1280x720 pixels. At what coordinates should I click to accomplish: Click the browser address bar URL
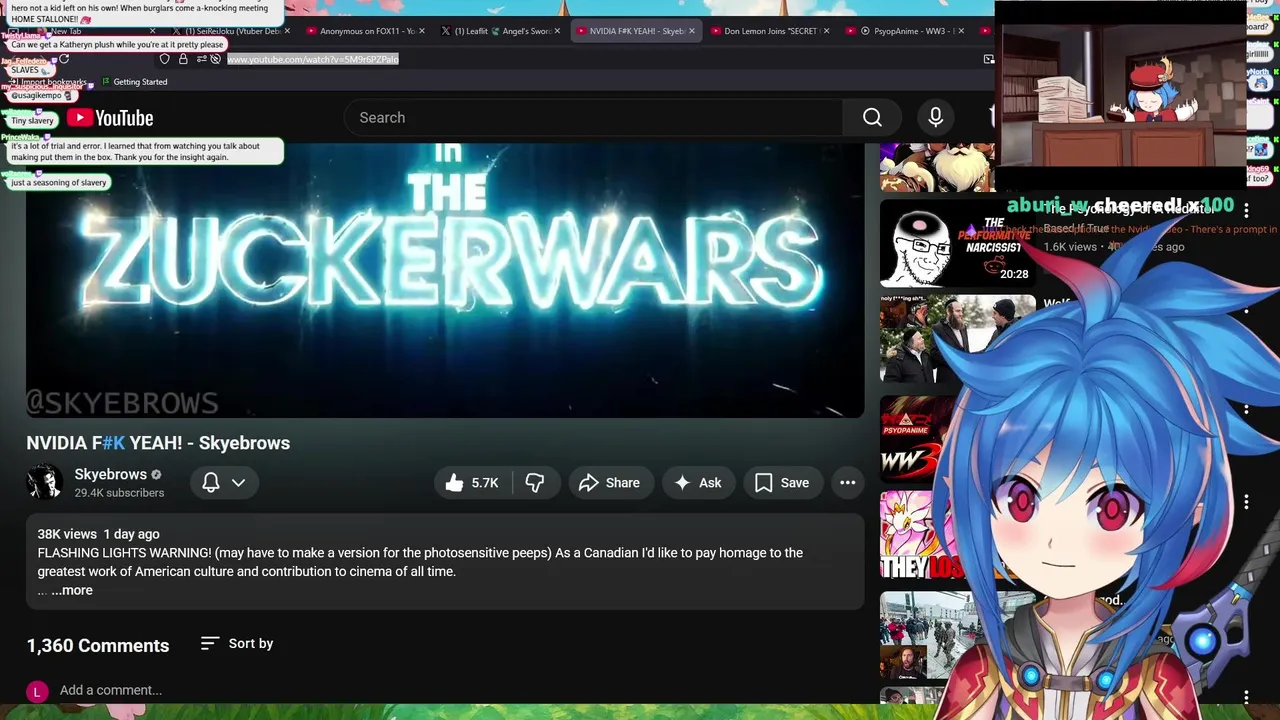click(313, 59)
